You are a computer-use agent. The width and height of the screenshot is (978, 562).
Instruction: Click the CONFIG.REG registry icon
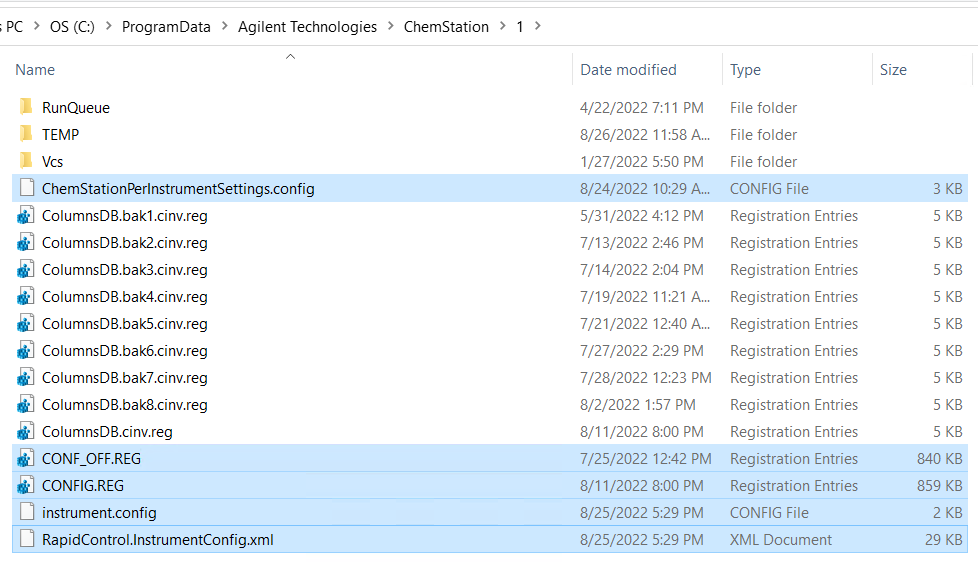(25, 485)
